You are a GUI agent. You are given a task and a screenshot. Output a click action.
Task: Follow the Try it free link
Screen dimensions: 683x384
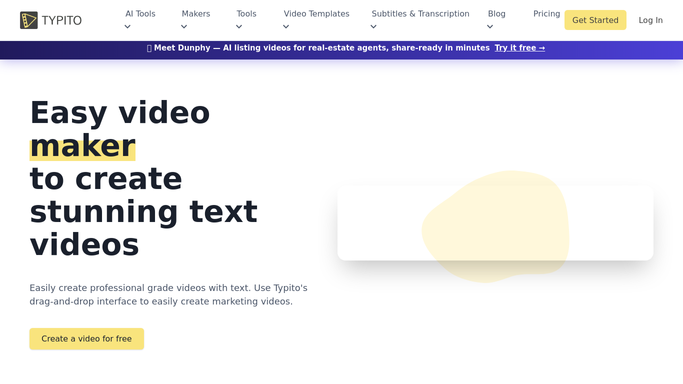[519, 48]
